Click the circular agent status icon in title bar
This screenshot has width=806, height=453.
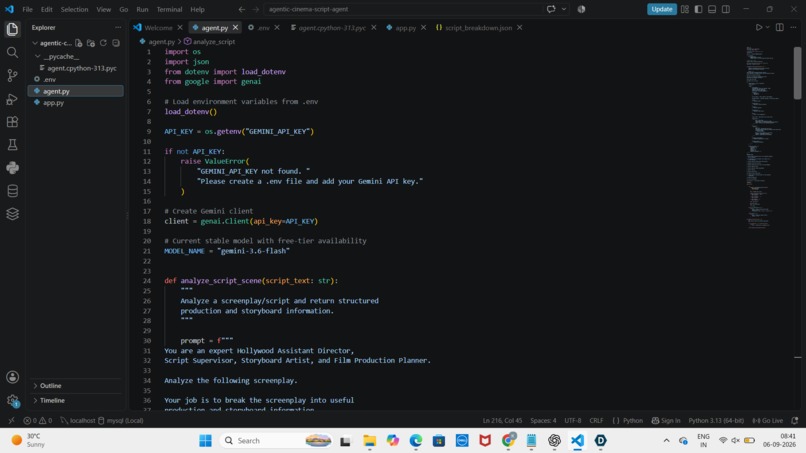click(x=581, y=9)
